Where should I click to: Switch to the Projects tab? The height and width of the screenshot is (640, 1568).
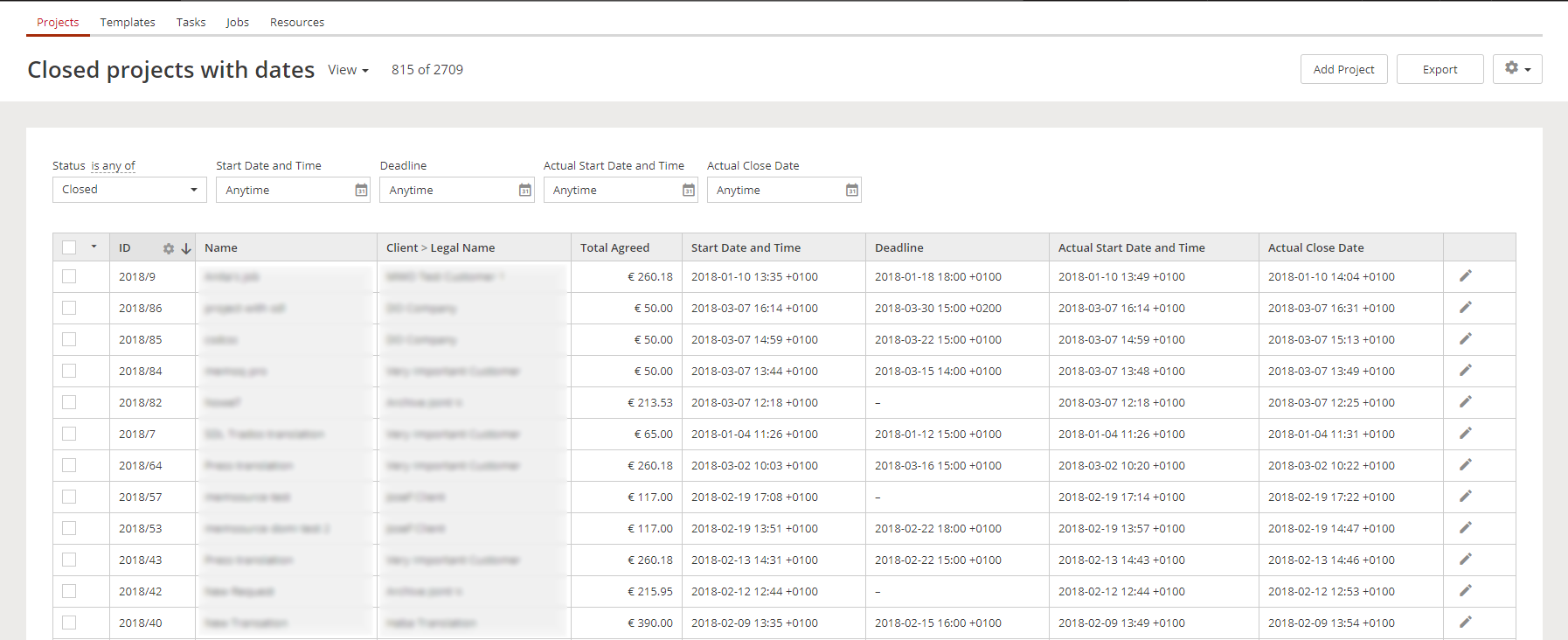point(58,22)
